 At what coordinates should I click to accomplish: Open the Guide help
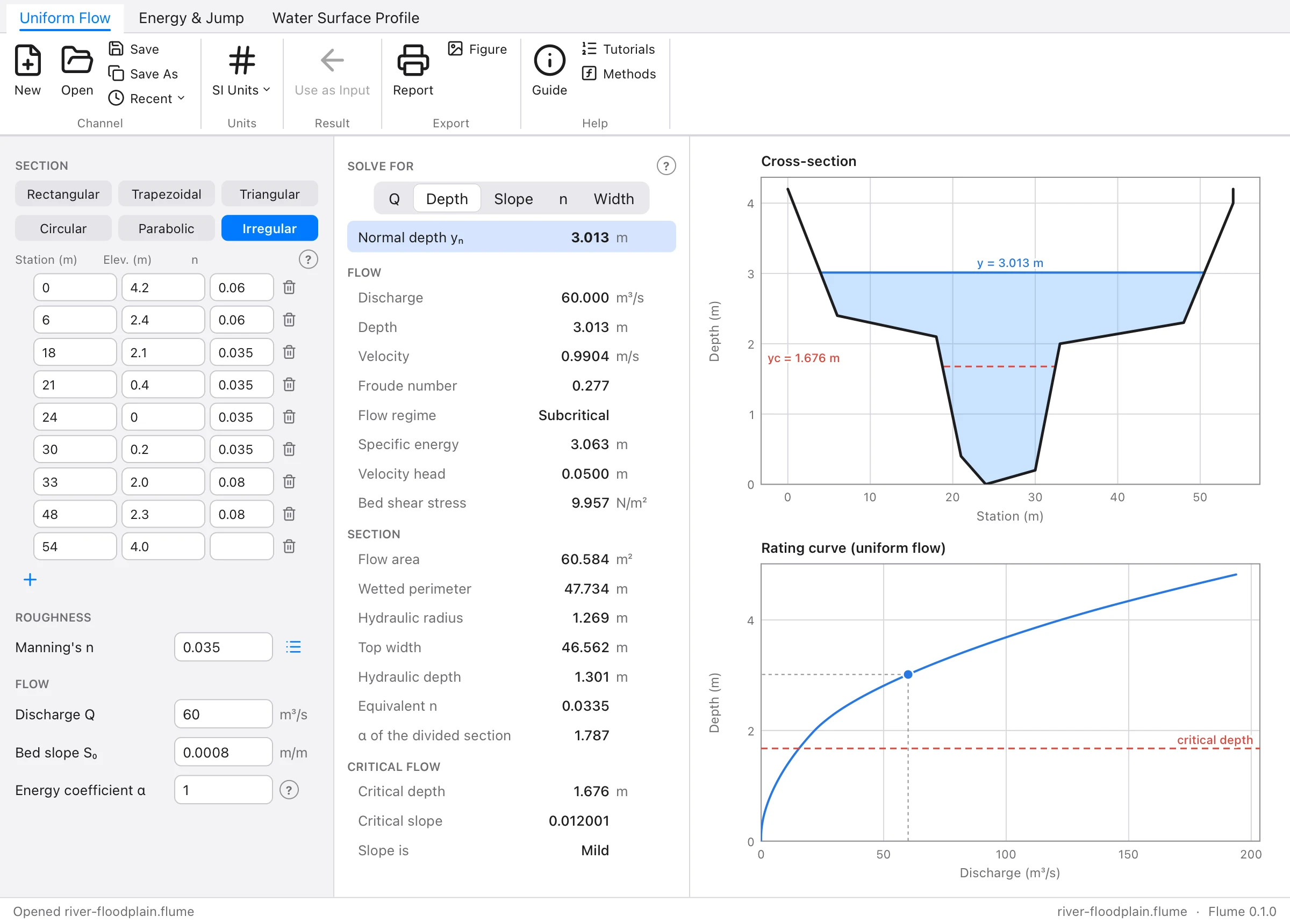[x=549, y=70]
